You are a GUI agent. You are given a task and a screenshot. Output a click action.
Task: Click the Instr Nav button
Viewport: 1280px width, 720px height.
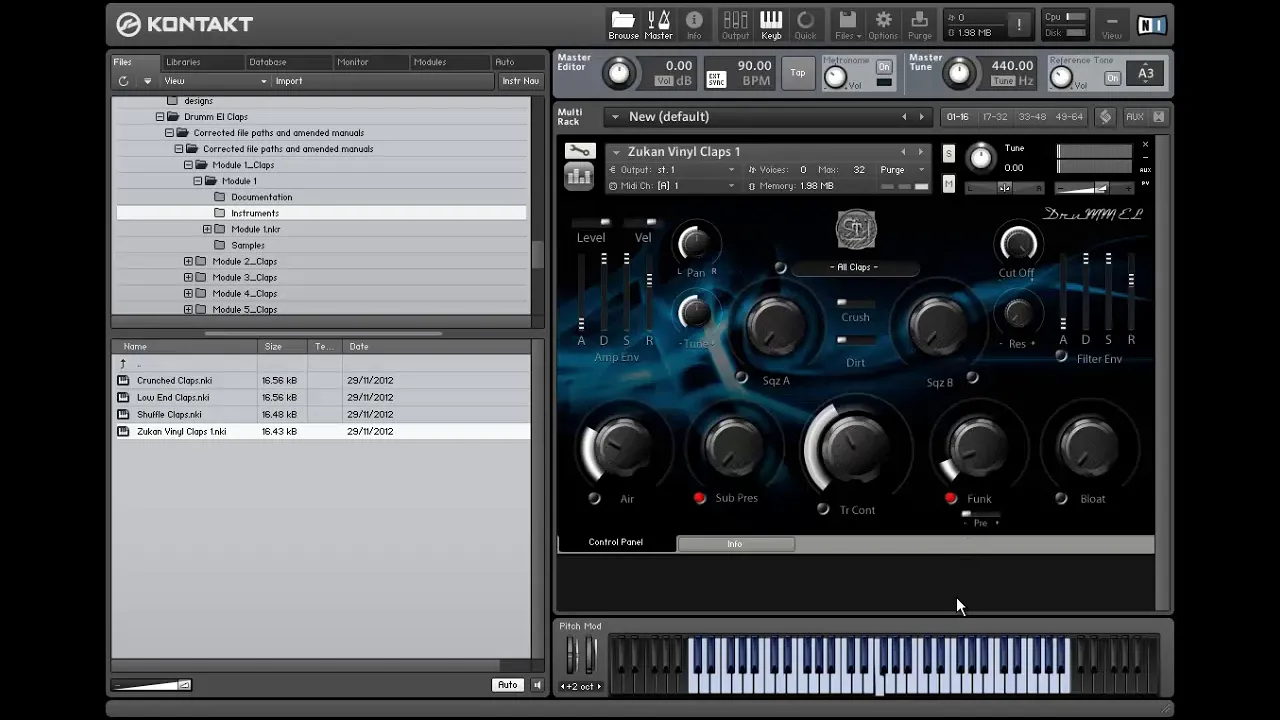(520, 81)
